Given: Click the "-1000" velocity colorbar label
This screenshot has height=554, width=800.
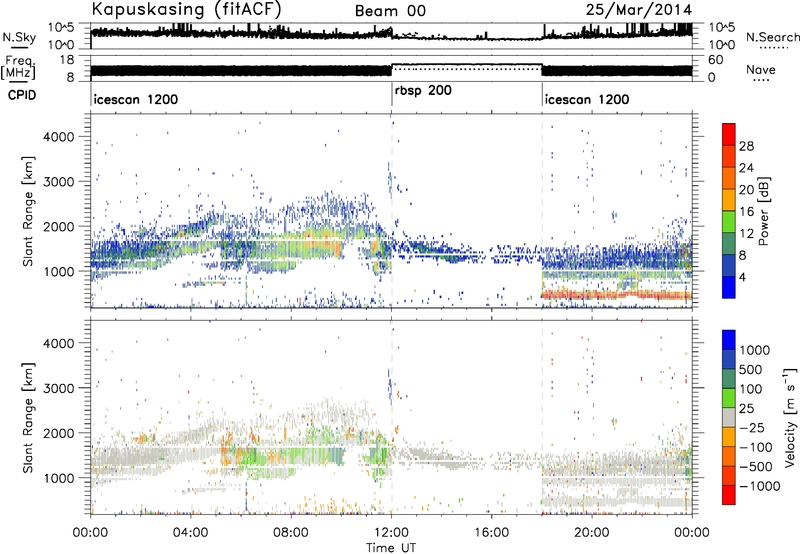Looking at the screenshot, I should 759,486.
